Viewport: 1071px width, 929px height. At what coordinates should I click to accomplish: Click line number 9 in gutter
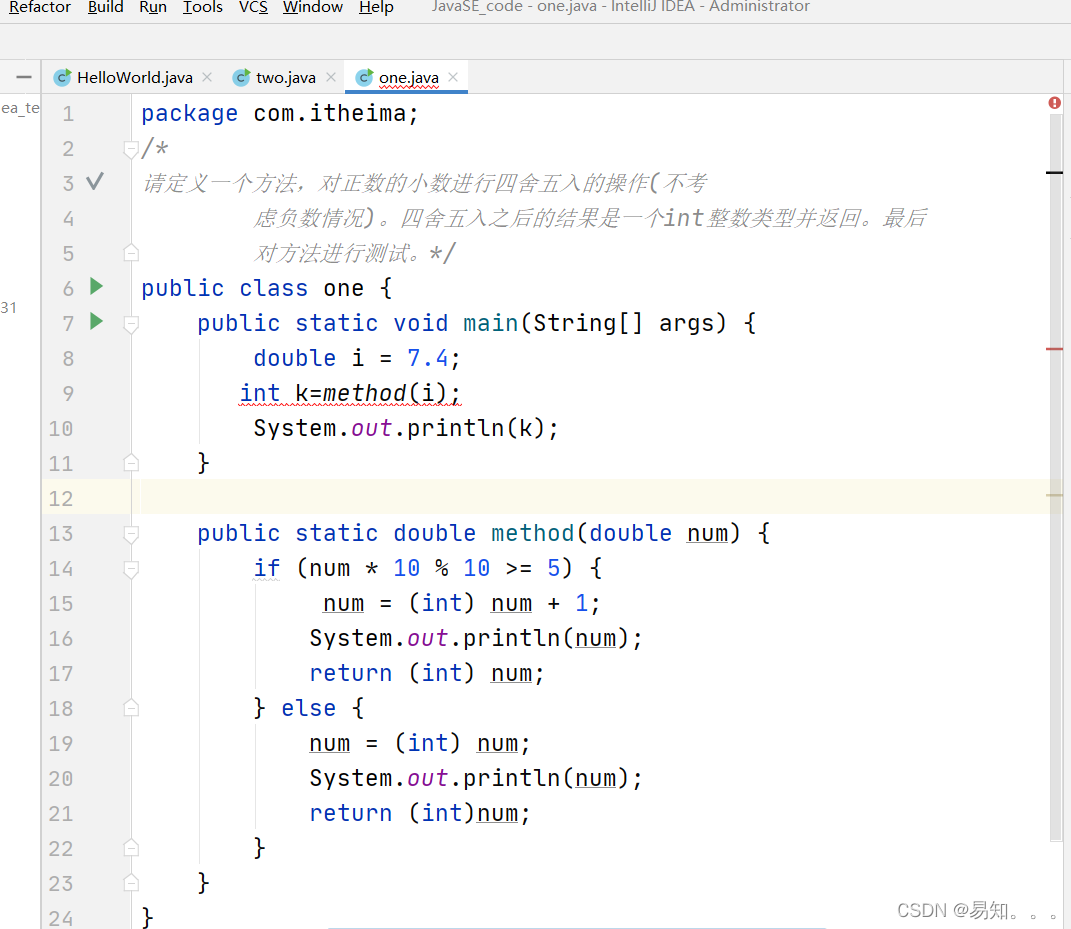point(68,393)
